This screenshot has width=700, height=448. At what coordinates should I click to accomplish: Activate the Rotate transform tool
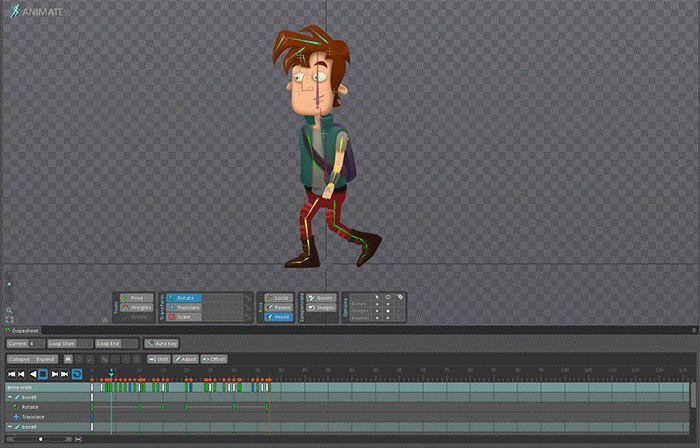[x=183, y=298]
